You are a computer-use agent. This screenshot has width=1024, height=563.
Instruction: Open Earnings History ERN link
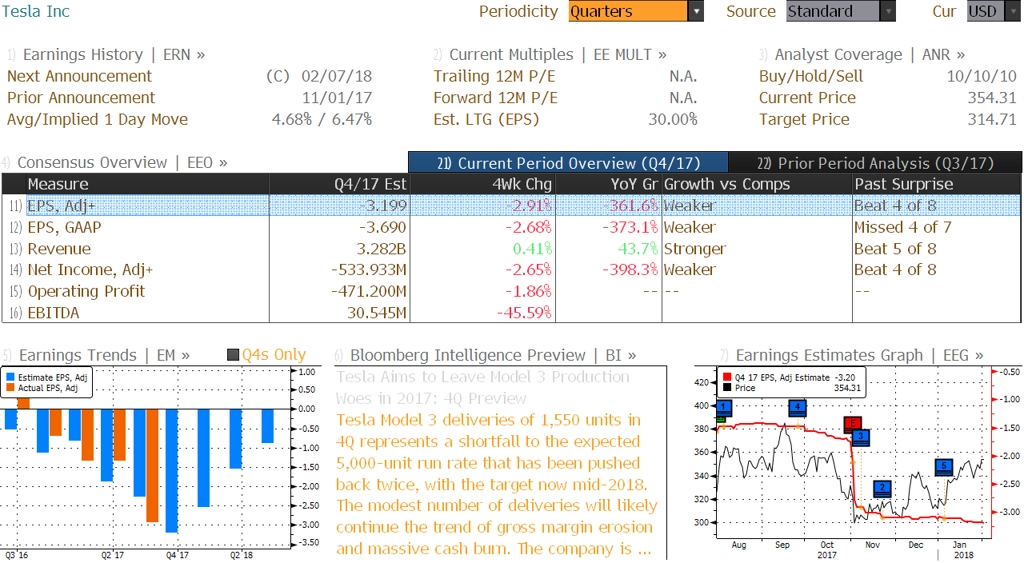(114, 54)
